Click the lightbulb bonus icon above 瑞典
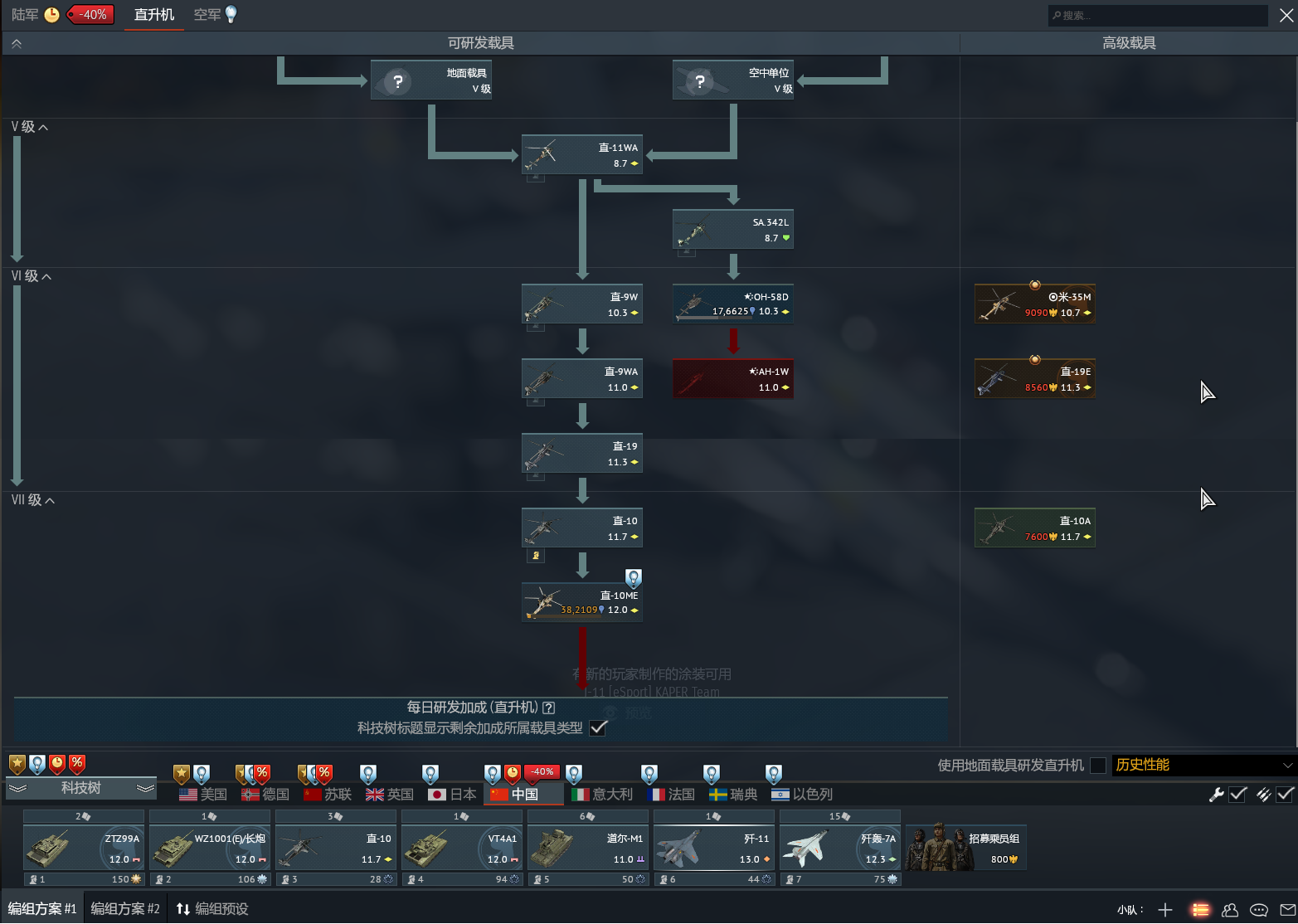Image resolution: width=1298 pixels, height=924 pixels. pyautogui.click(x=712, y=774)
